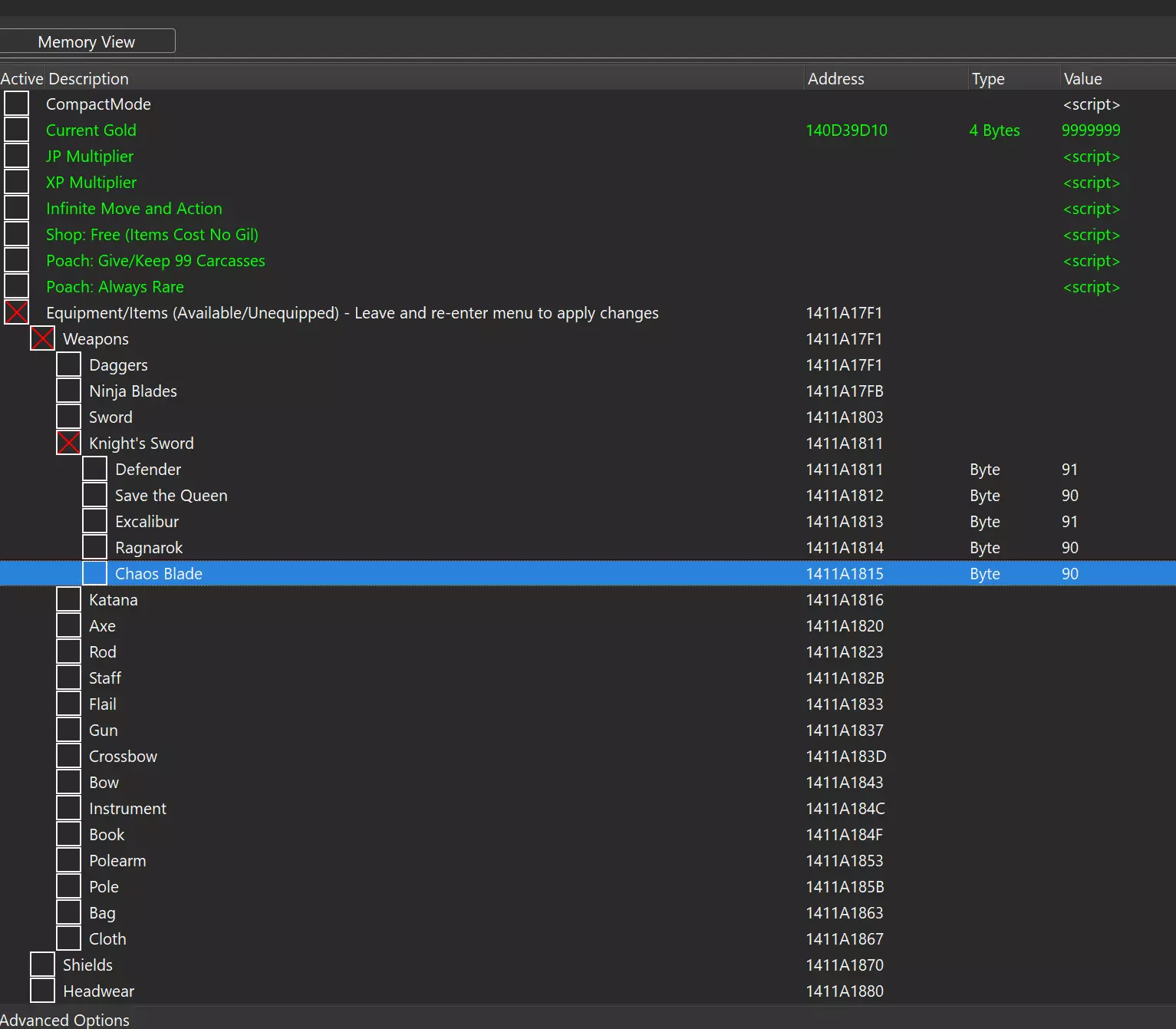Image resolution: width=1176 pixels, height=1029 pixels.
Task: Select the Excalibur entry row
Action: pyautogui.click(x=147, y=522)
